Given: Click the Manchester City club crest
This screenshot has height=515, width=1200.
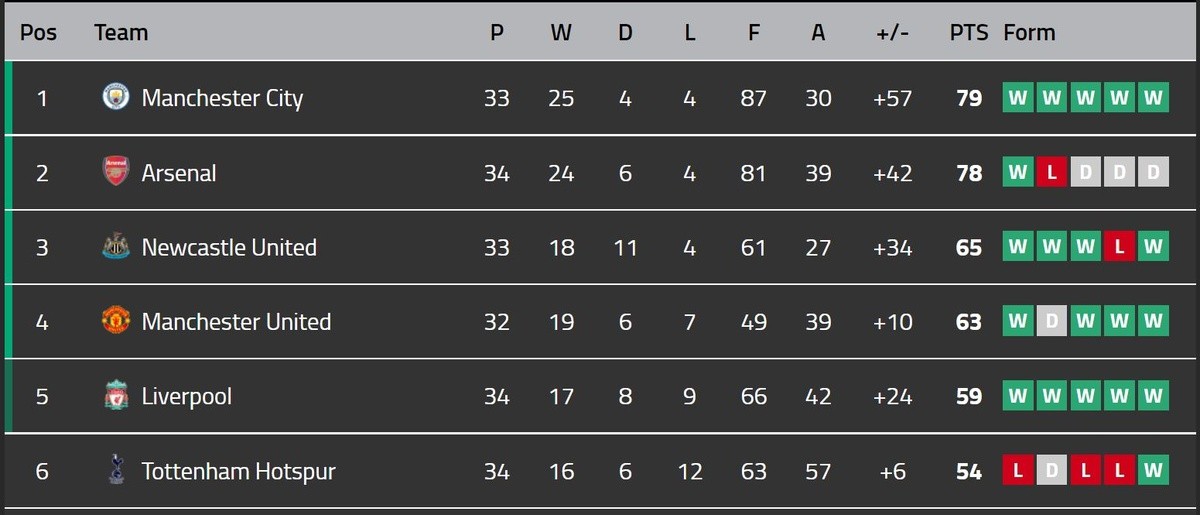Looking at the screenshot, I should [116, 97].
